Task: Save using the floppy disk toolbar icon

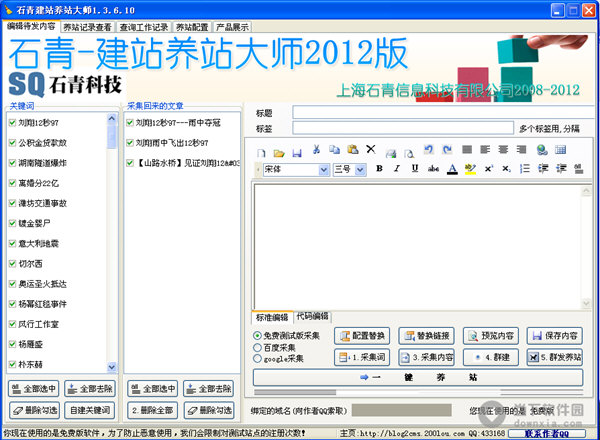Action: [297, 153]
